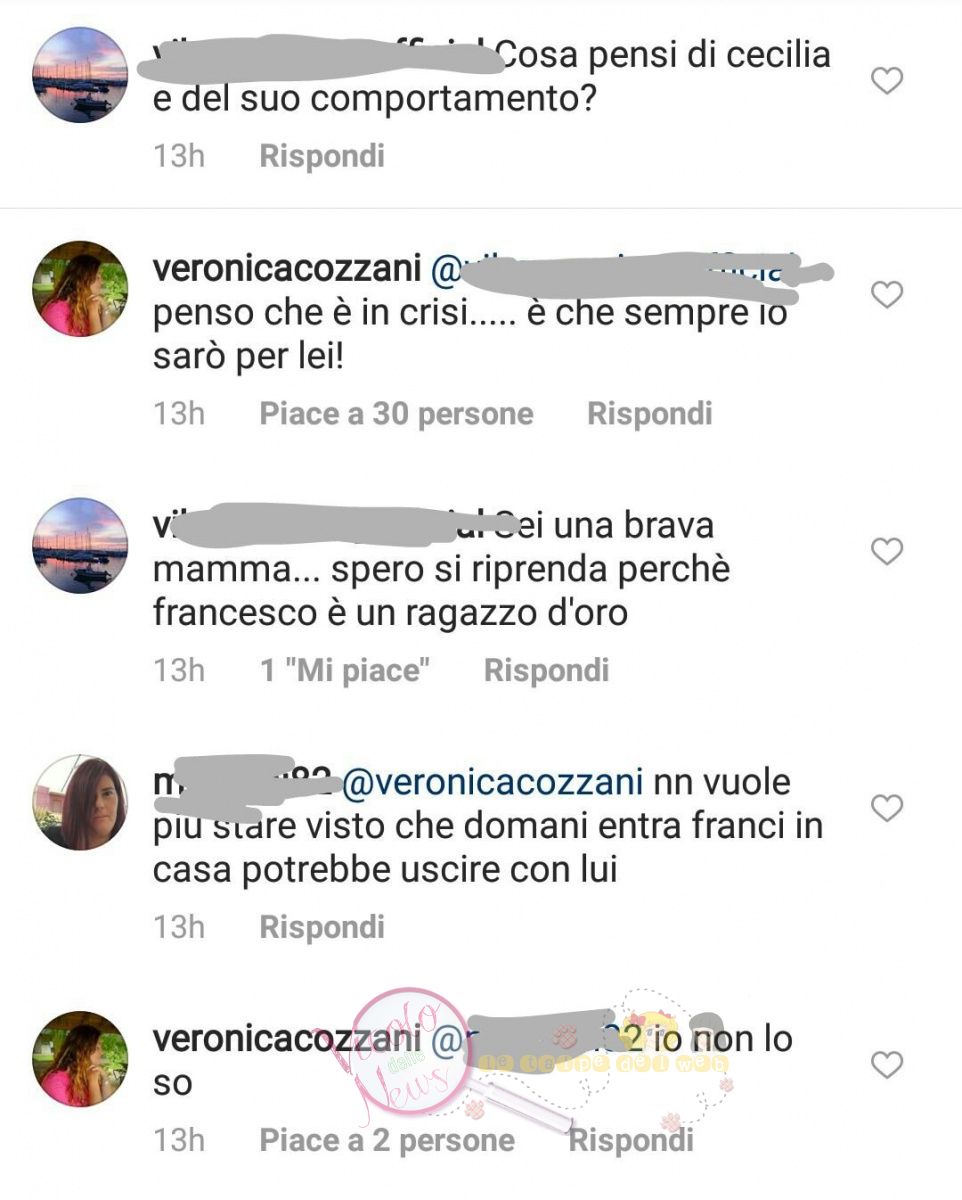Image resolution: width=962 pixels, height=1200 pixels.
Task: Open harbor sunset avatar on first comment
Action: coord(80,75)
